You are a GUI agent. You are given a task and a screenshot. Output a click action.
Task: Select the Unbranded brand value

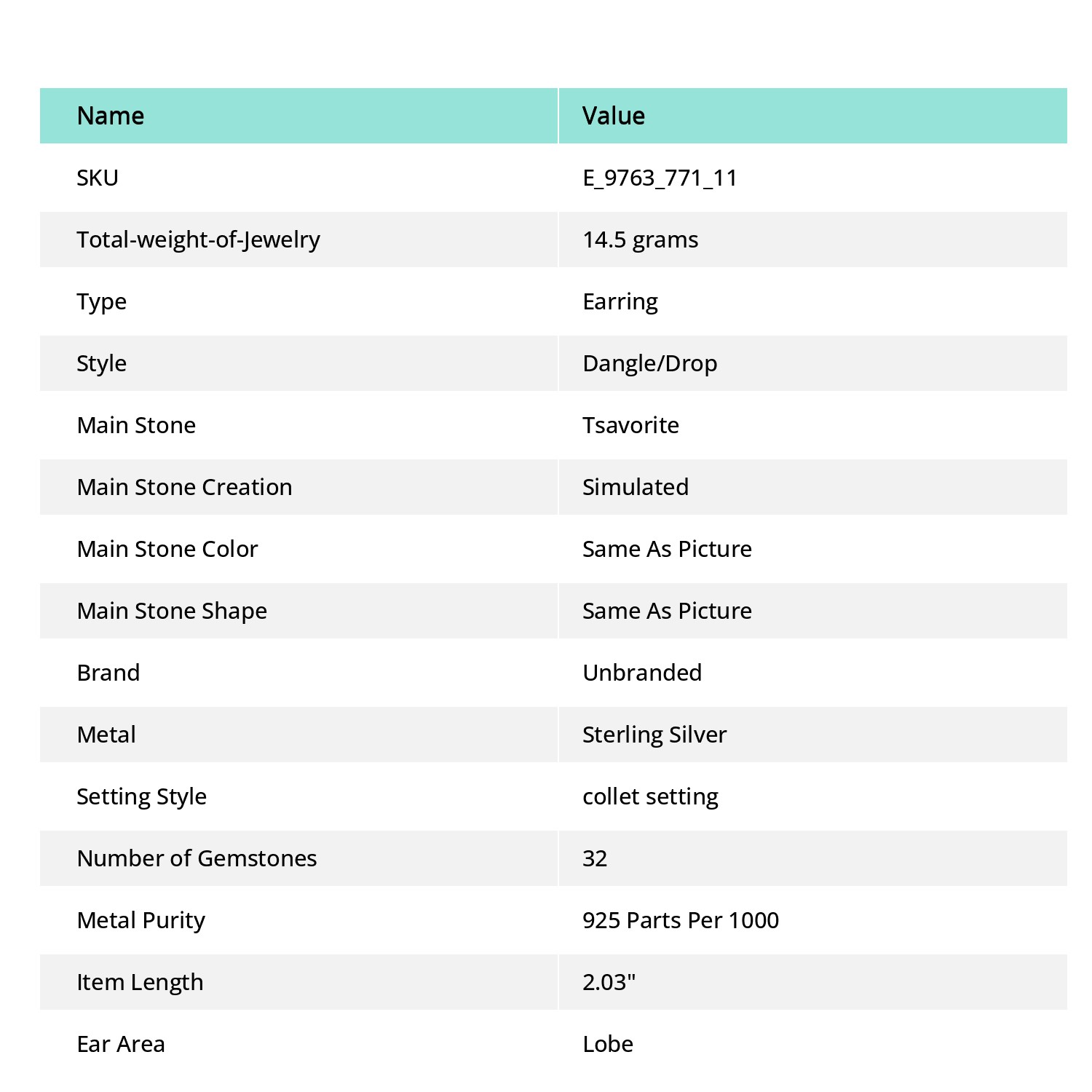click(642, 673)
